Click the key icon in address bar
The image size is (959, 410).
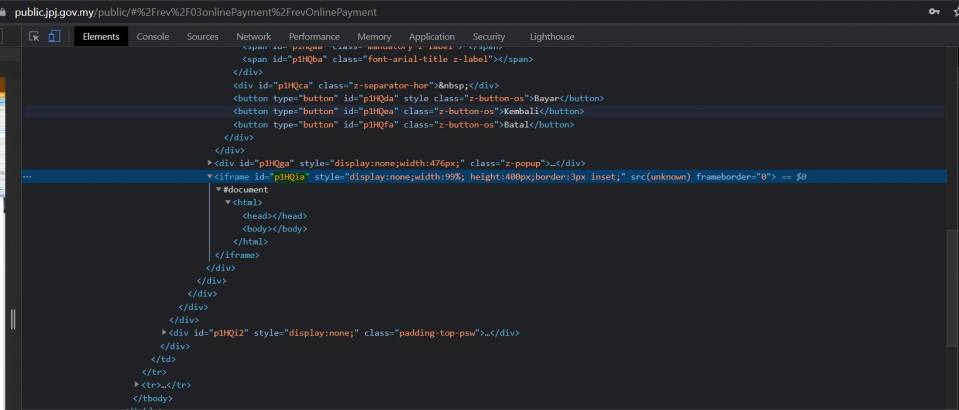click(x=934, y=12)
